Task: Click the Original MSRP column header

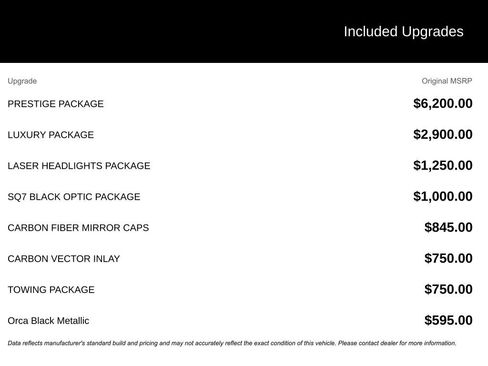Action: pyautogui.click(x=447, y=81)
